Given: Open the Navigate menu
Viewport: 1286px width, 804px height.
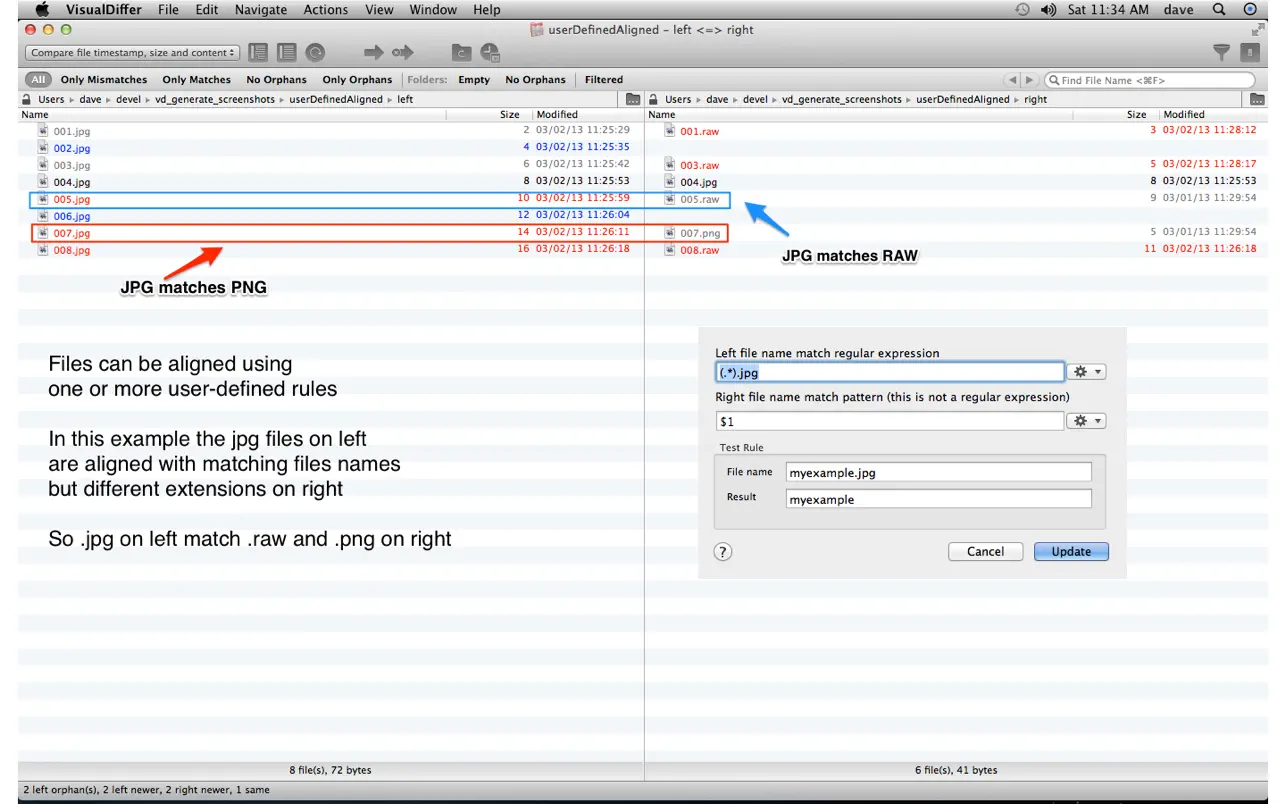Looking at the screenshot, I should click(x=260, y=9).
